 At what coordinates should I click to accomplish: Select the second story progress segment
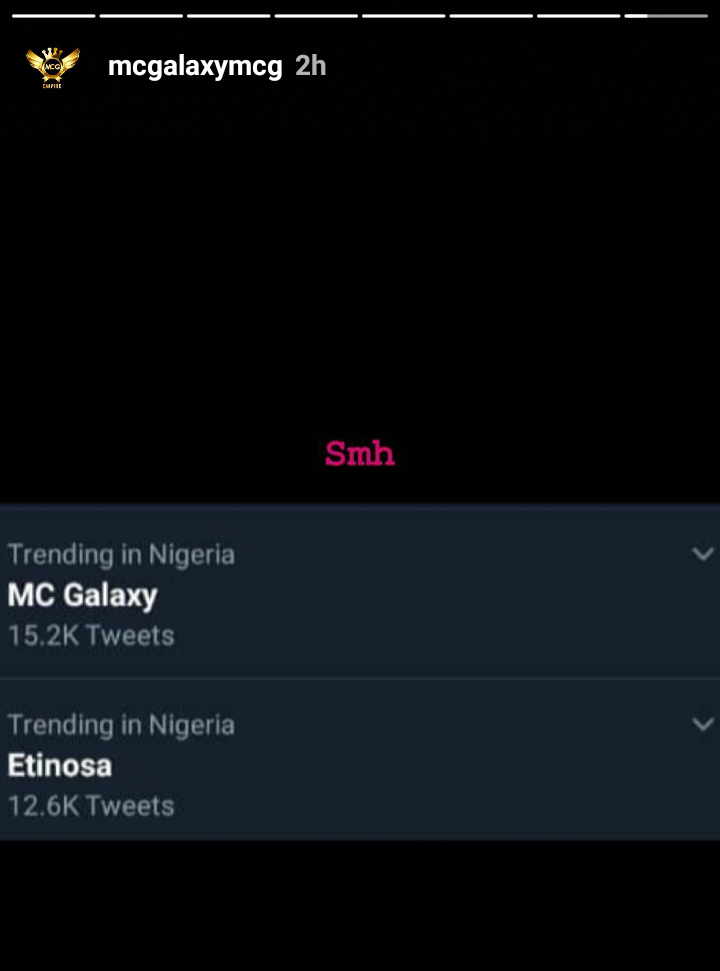pyautogui.click(x=141, y=16)
